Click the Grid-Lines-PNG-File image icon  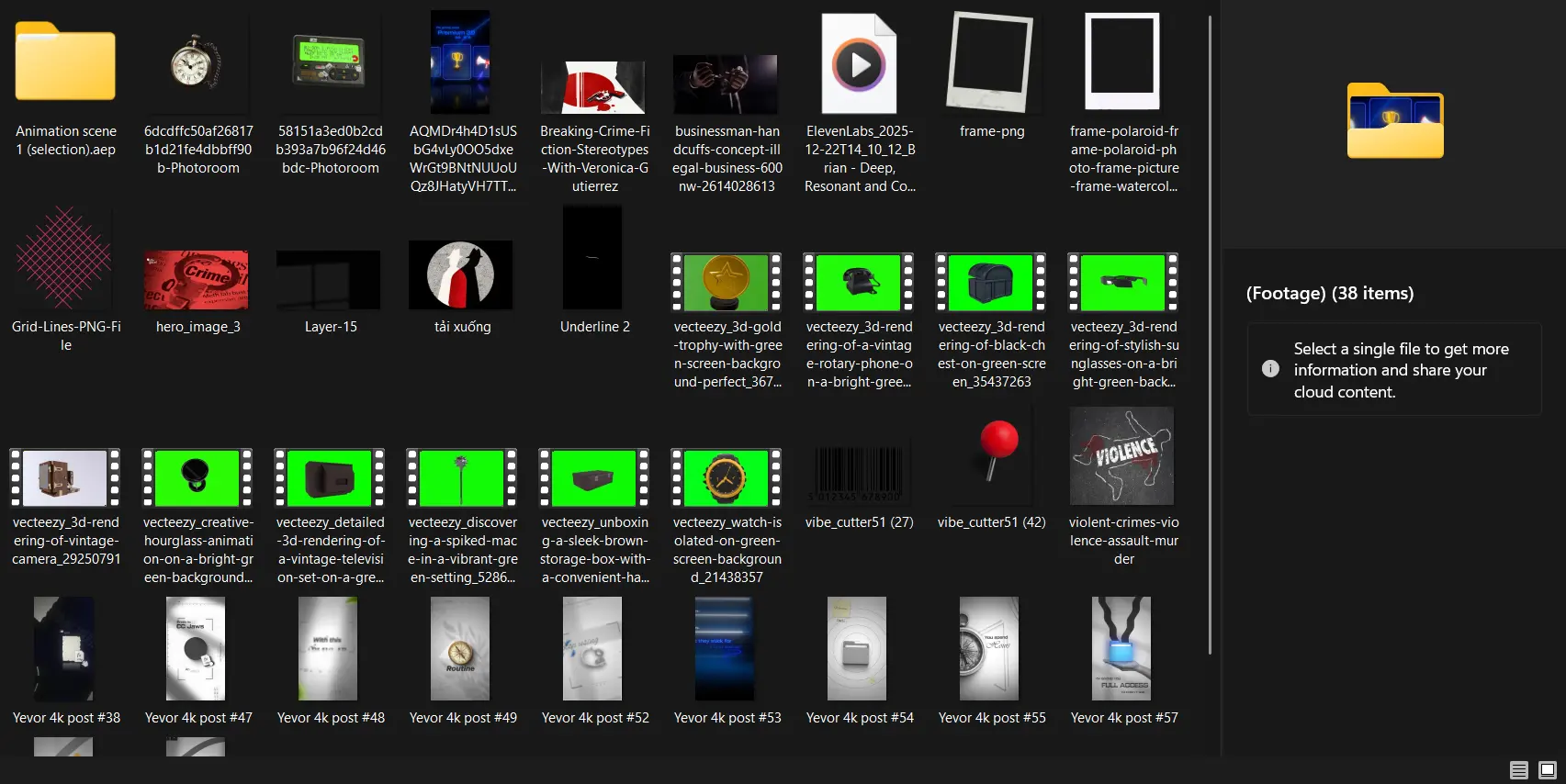point(64,258)
